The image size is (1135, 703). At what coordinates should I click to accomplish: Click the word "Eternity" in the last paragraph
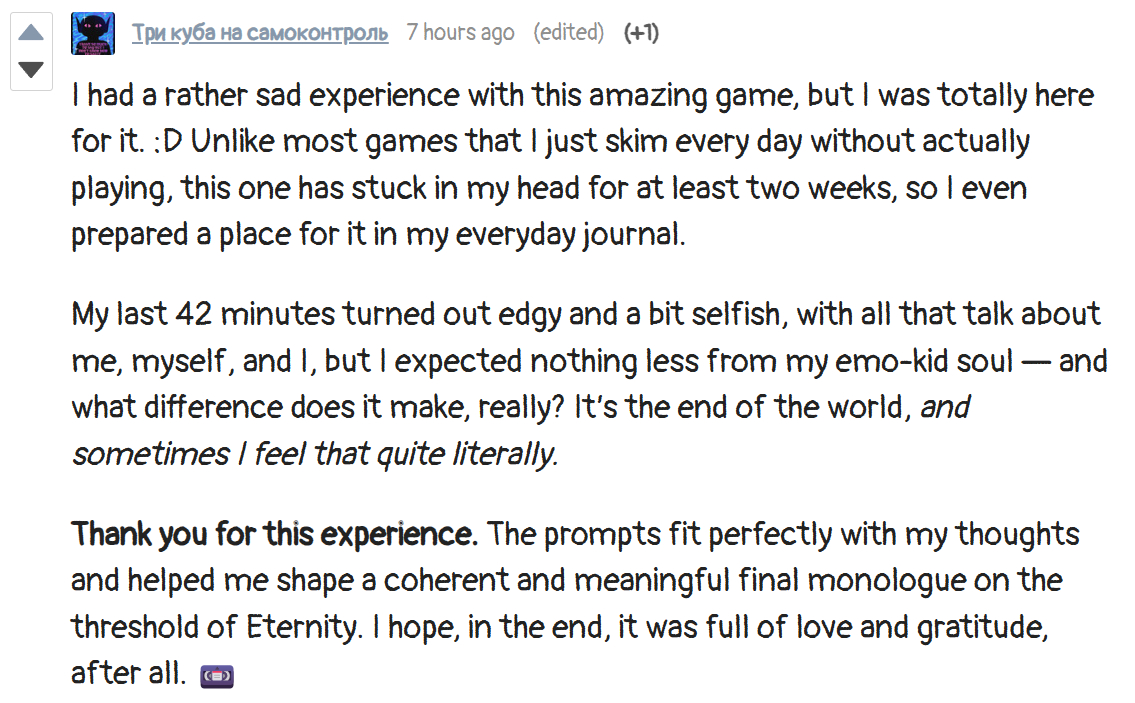click(300, 627)
